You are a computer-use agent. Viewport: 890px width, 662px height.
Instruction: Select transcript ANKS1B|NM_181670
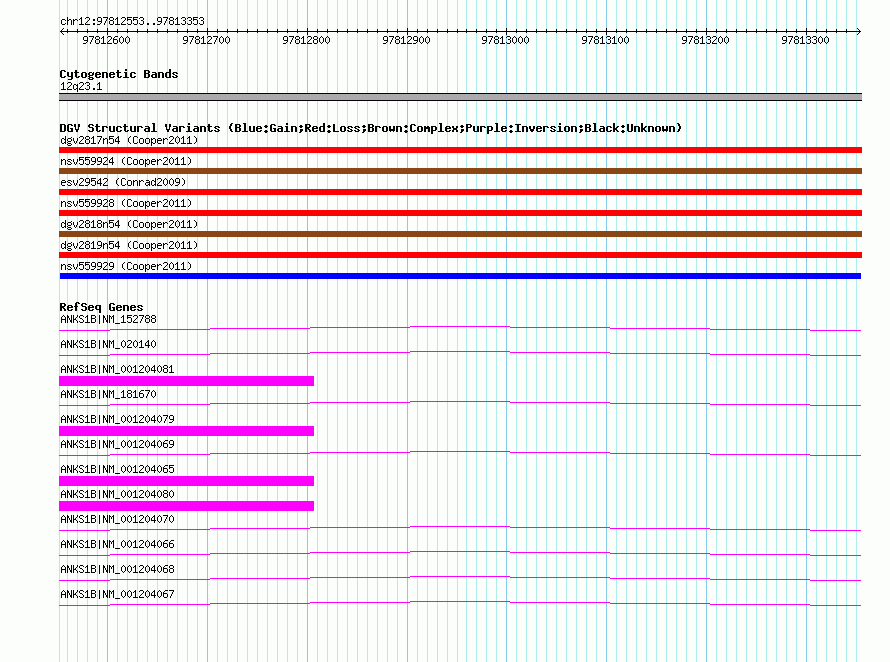click(x=108, y=394)
